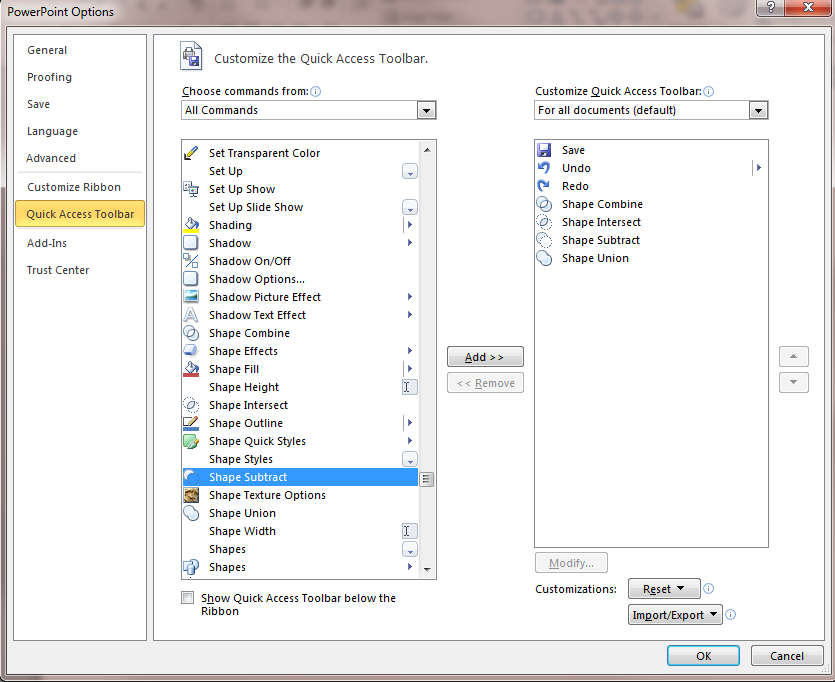Open the For all documents dropdown
The height and width of the screenshot is (682, 835).
tap(758, 110)
